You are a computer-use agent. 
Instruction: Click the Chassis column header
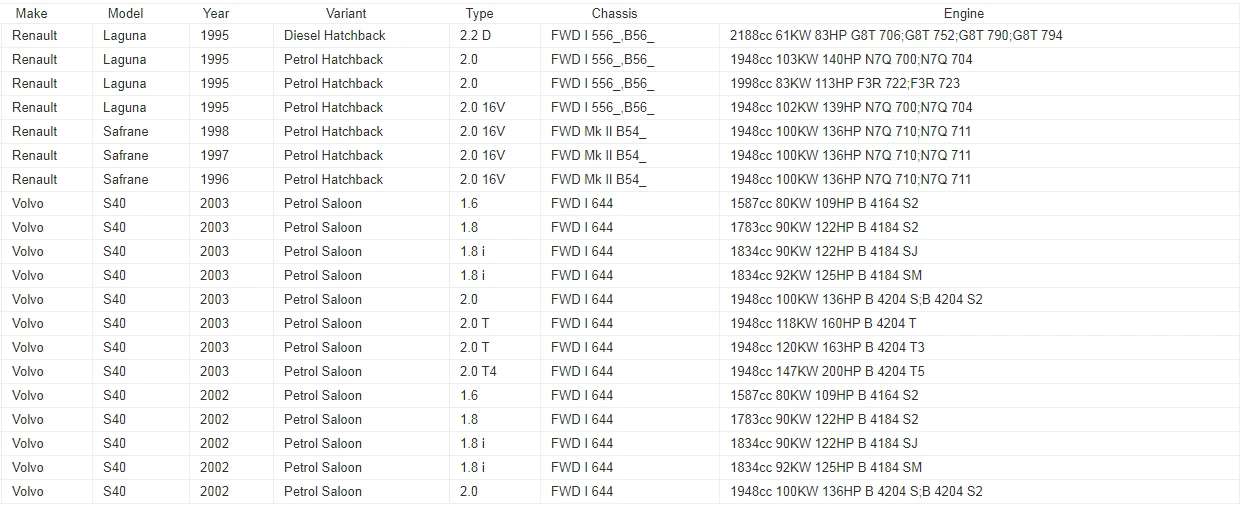pos(614,13)
